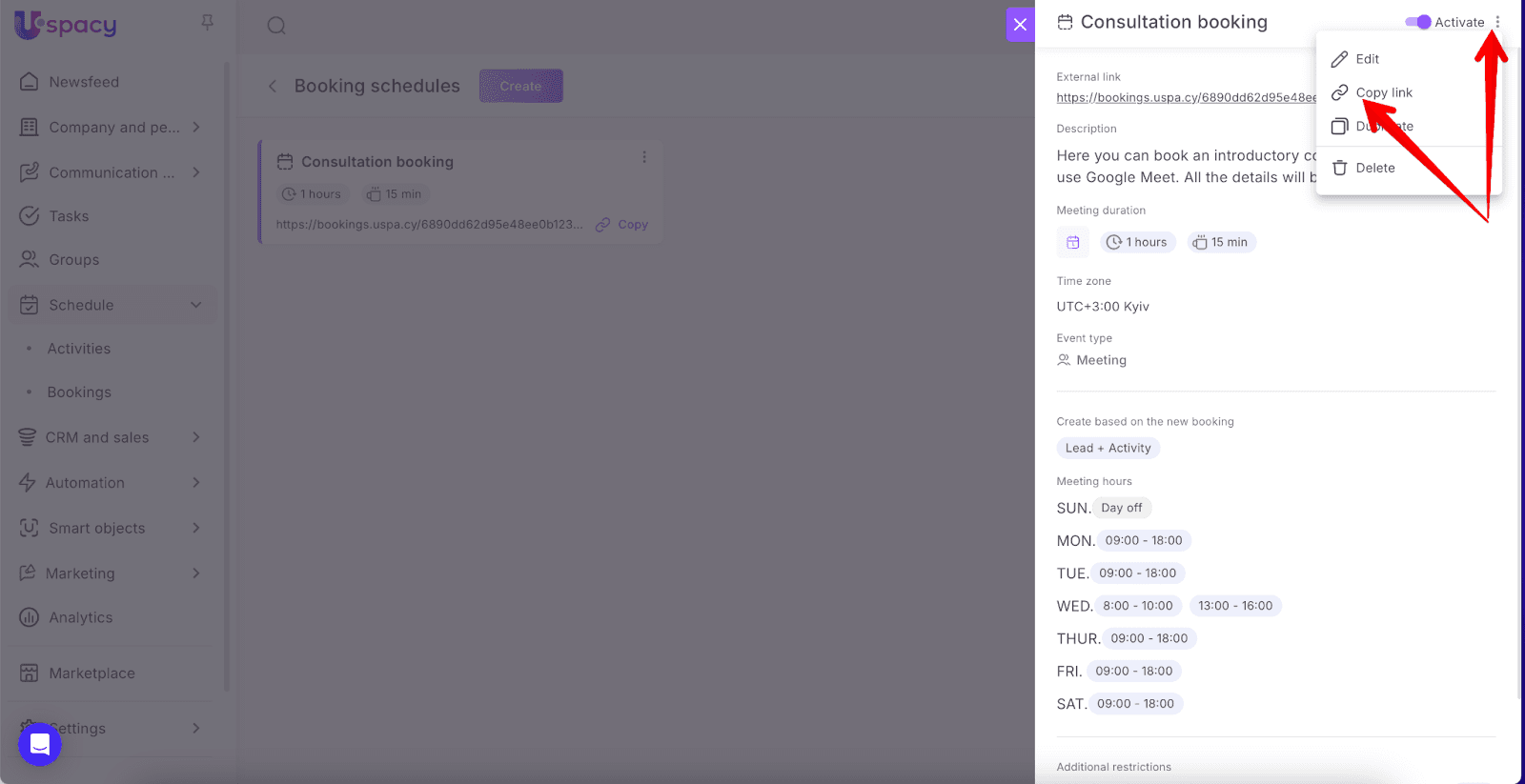Open Marketplace in the sidebar
The height and width of the screenshot is (784, 1525).
91,673
